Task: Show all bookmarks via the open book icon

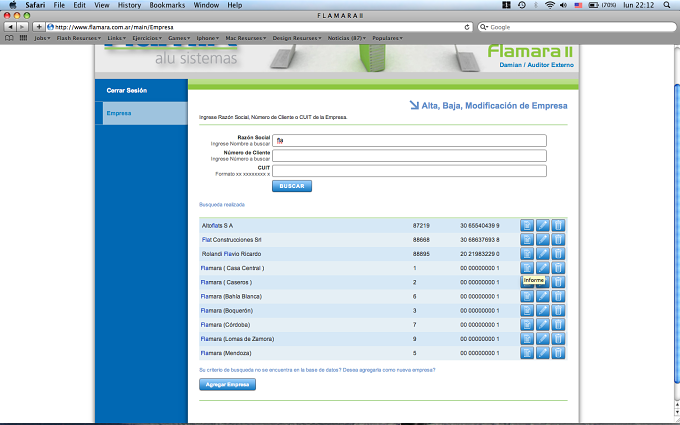Action: click(x=9, y=38)
